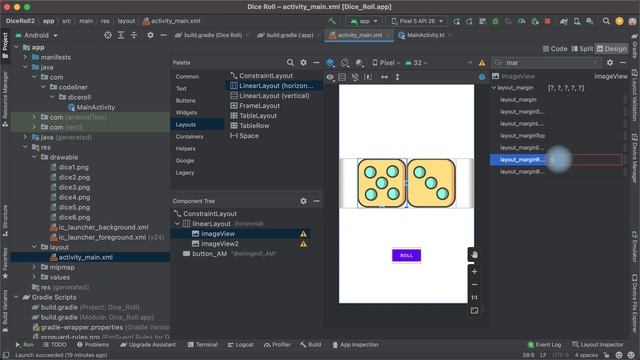This screenshot has height=360, width=640.
Task: Open the Pixel 5 API 26 device dropdown
Action: pos(417,21)
